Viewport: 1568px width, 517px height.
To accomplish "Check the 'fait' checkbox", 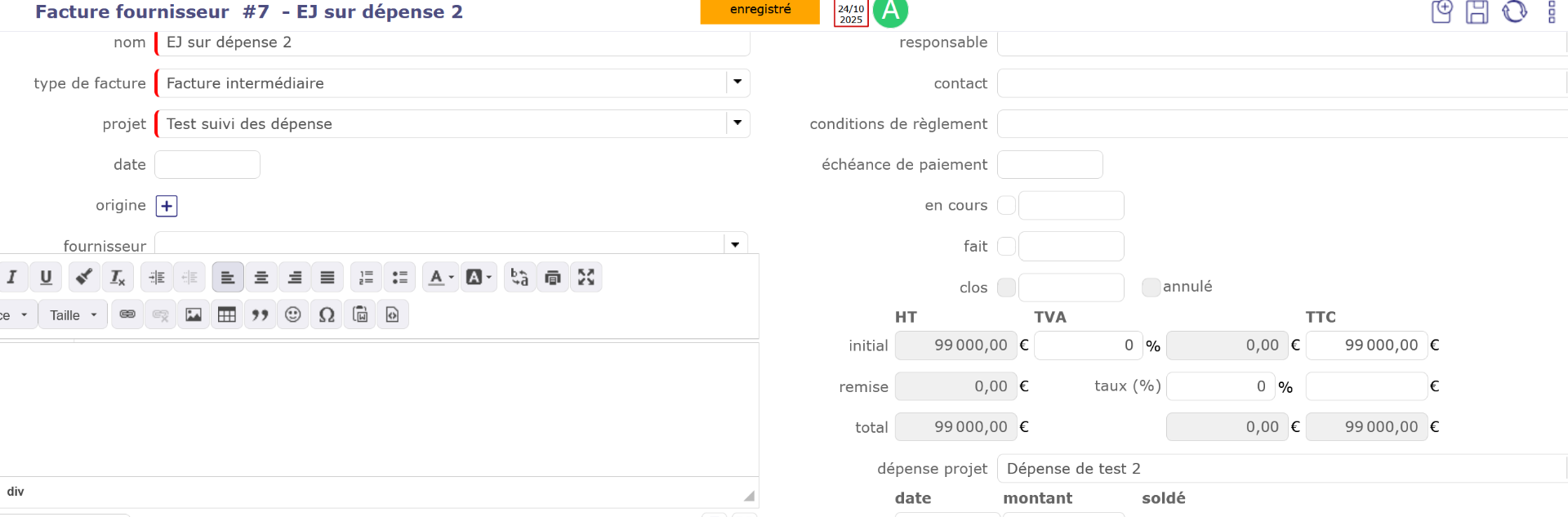I will click(1007, 247).
